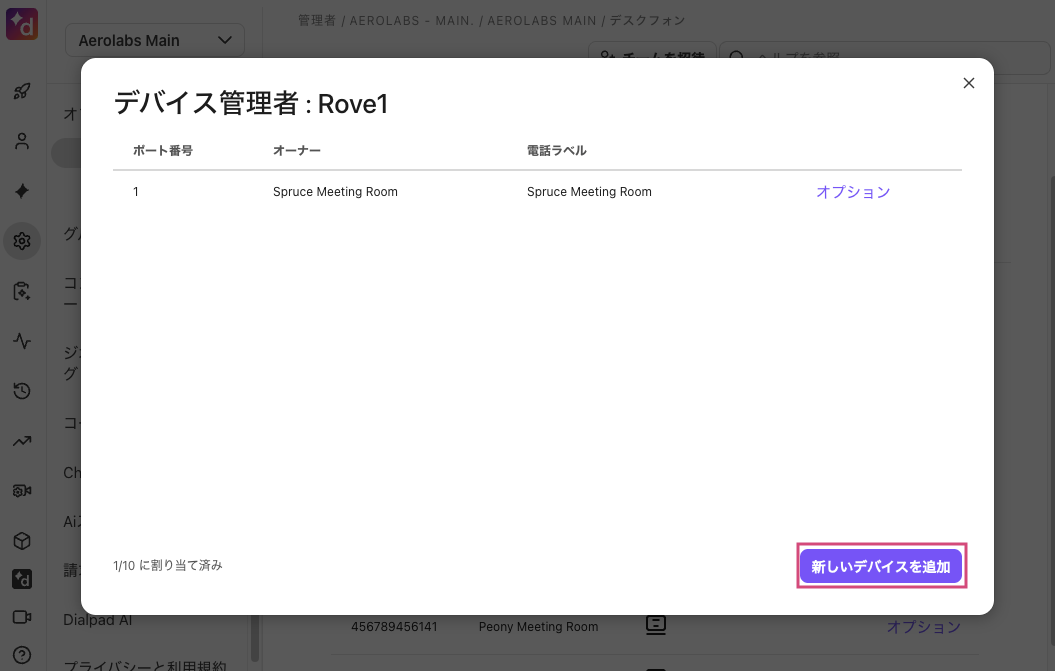Viewport: 1055px width, 671px height.
Task: Click オプション link for Spruce Meeting Room
Action: [x=852, y=192]
